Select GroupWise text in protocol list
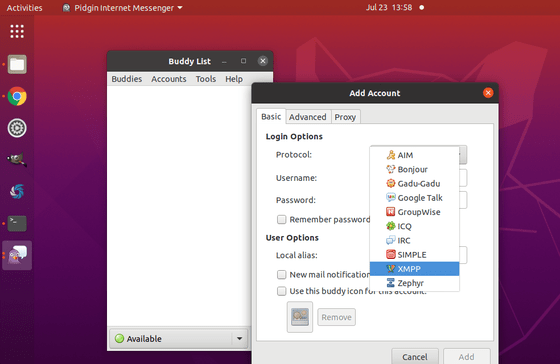560x364 pixels. 419,212
